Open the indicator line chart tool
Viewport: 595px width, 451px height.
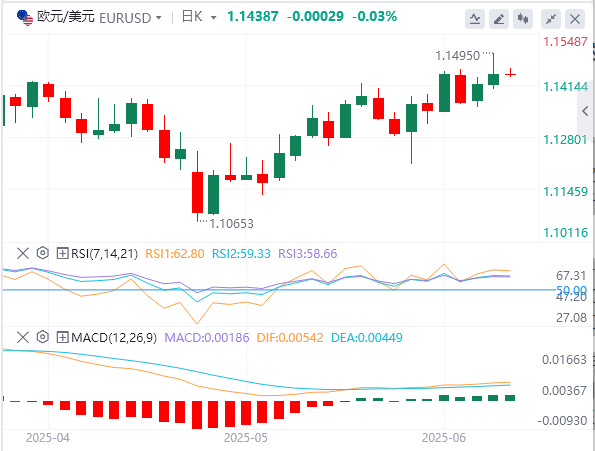coord(475,19)
